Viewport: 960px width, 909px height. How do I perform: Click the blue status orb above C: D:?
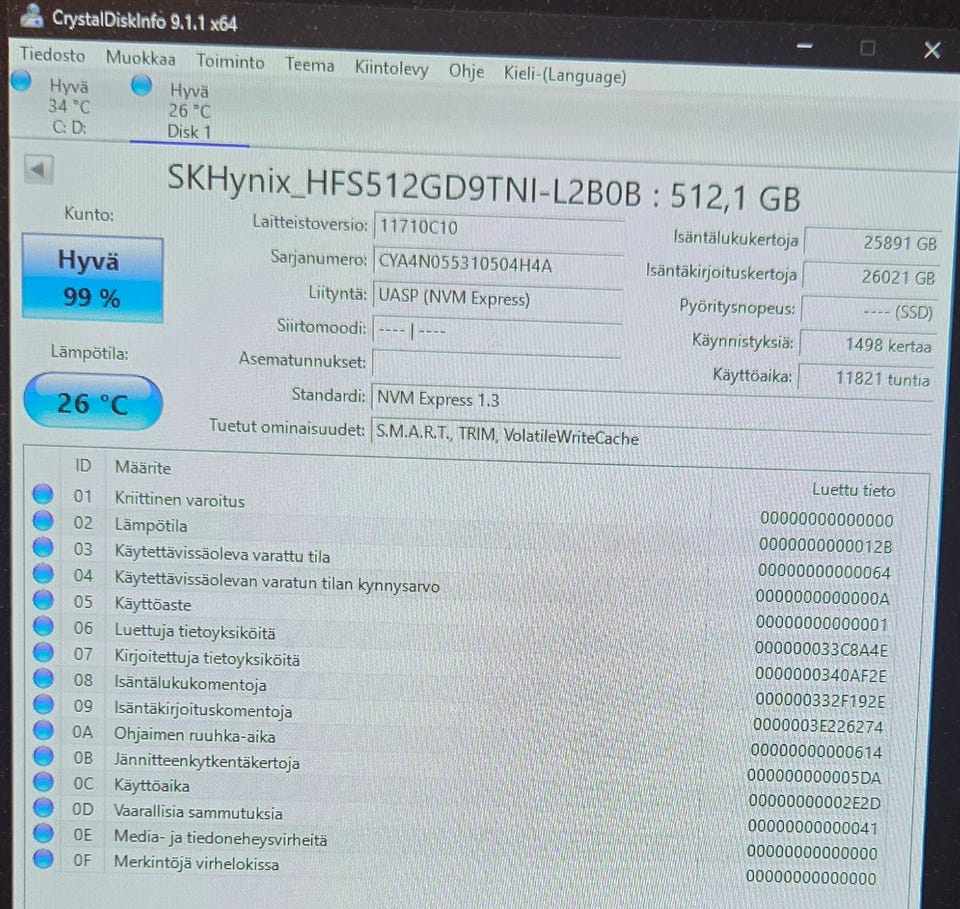21,81
